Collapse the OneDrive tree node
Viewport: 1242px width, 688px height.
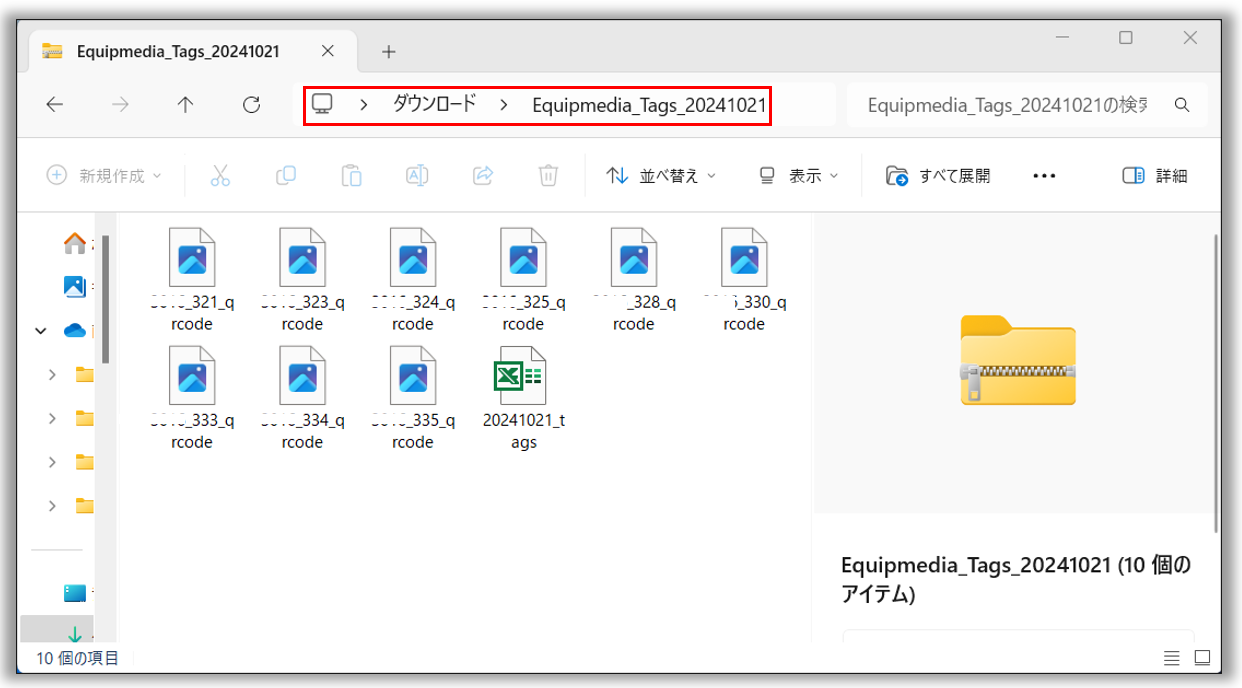click(x=41, y=331)
